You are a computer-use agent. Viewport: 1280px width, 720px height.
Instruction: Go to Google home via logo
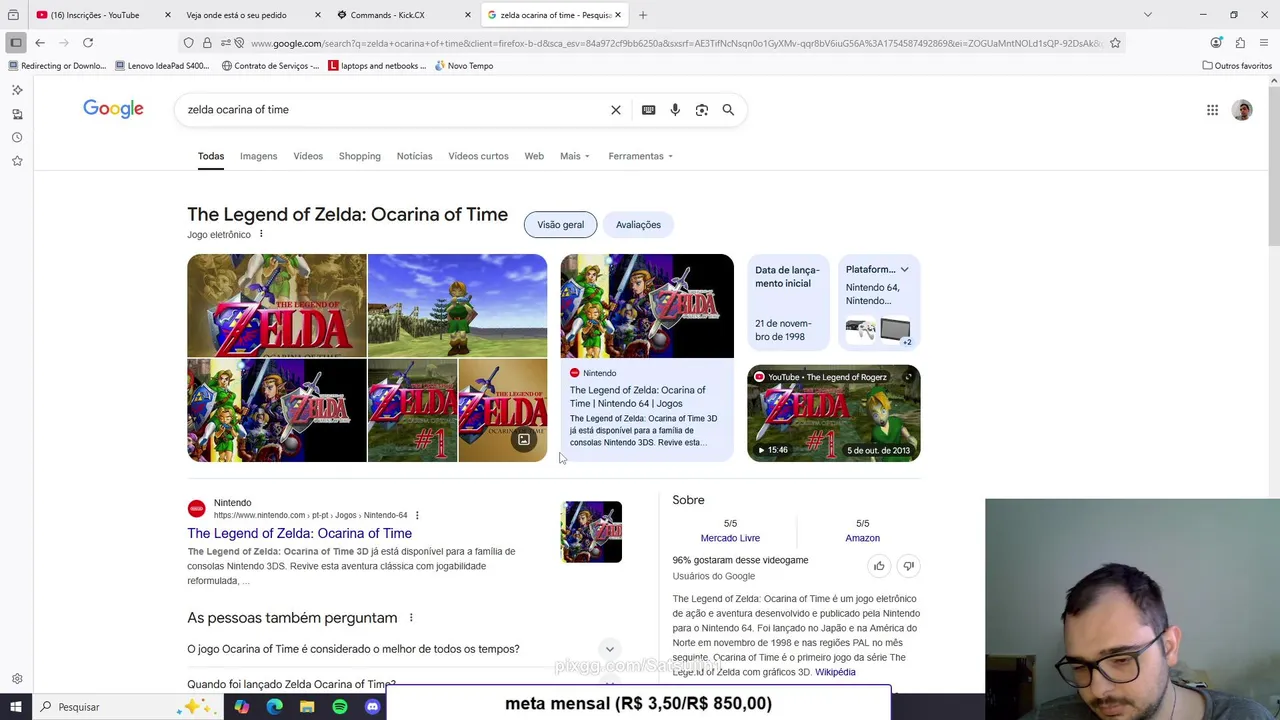[113, 109]
